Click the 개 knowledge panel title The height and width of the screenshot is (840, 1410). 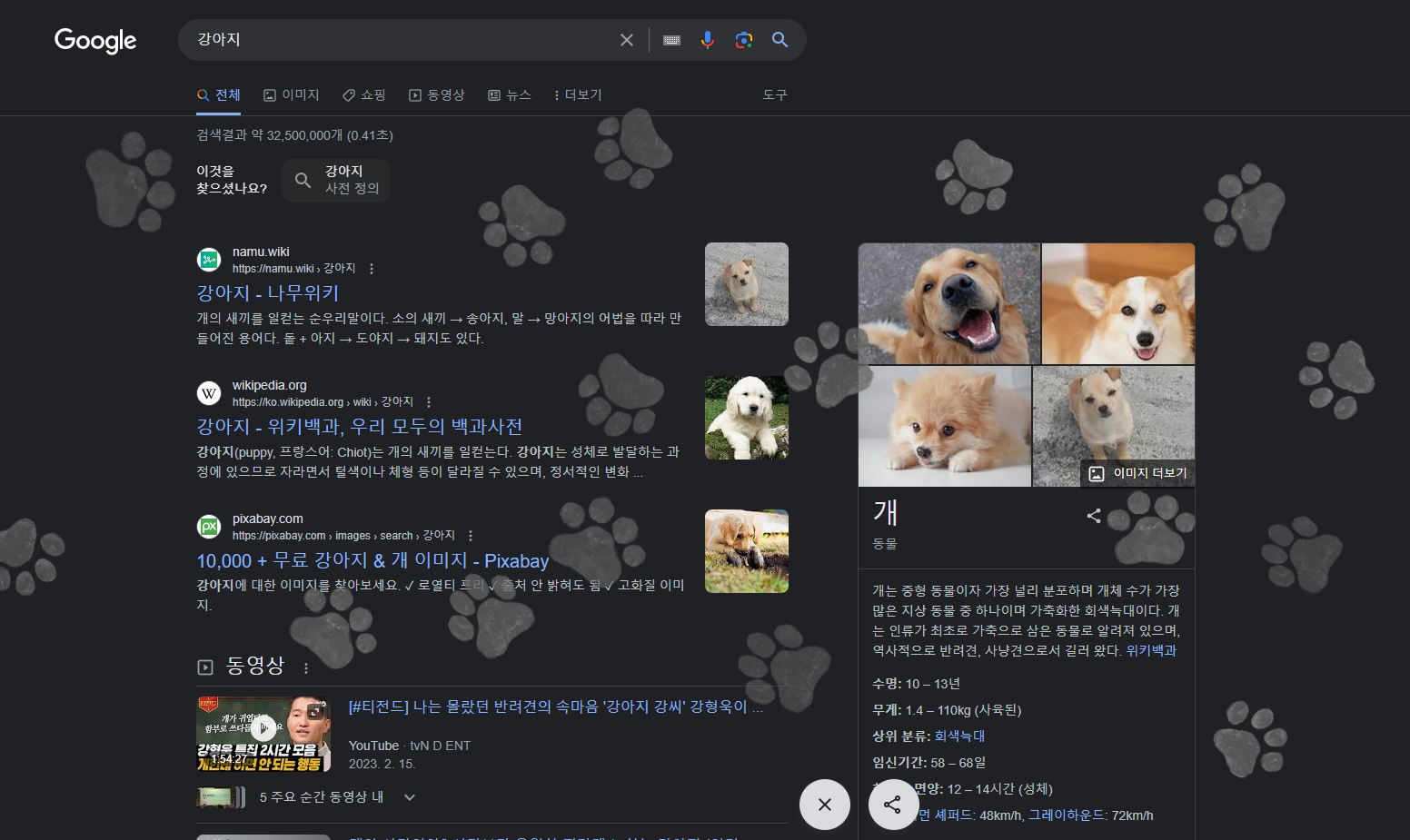[x=886, y=512]
